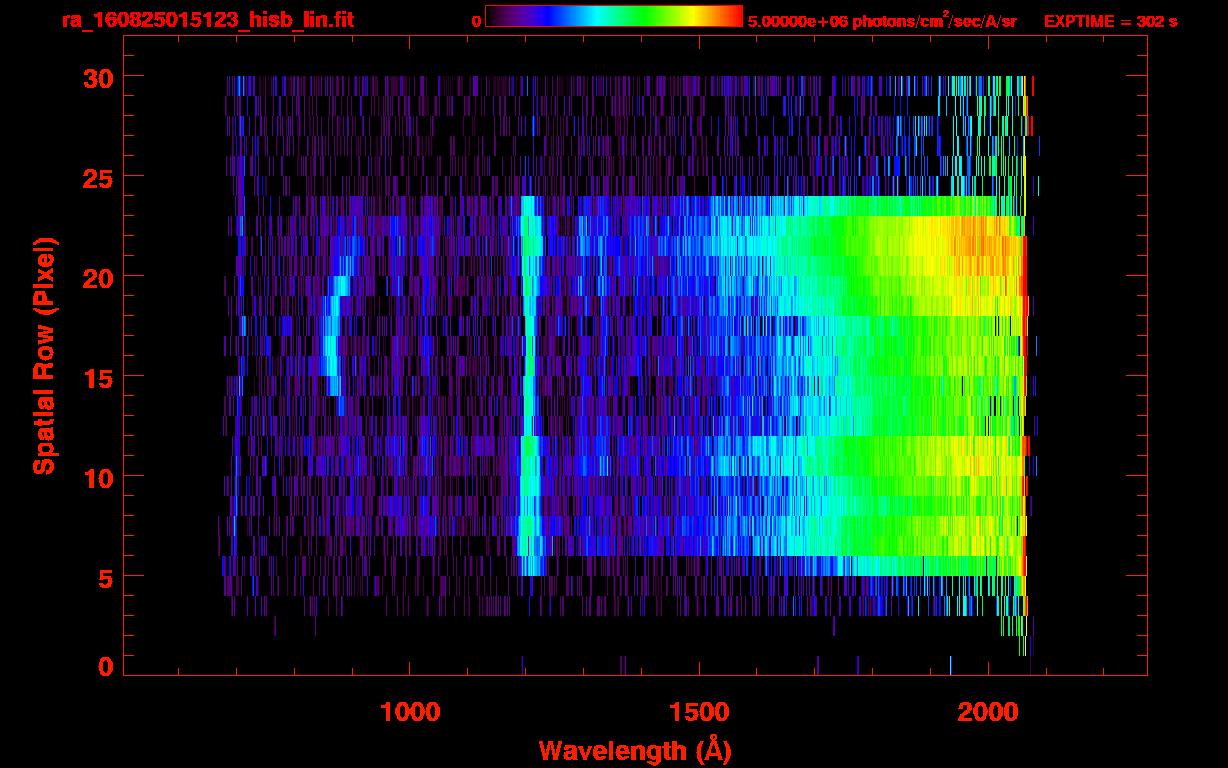Click the y-axis tick label 20
This screenshot has width=1228, height=768.
coord(97,277)
